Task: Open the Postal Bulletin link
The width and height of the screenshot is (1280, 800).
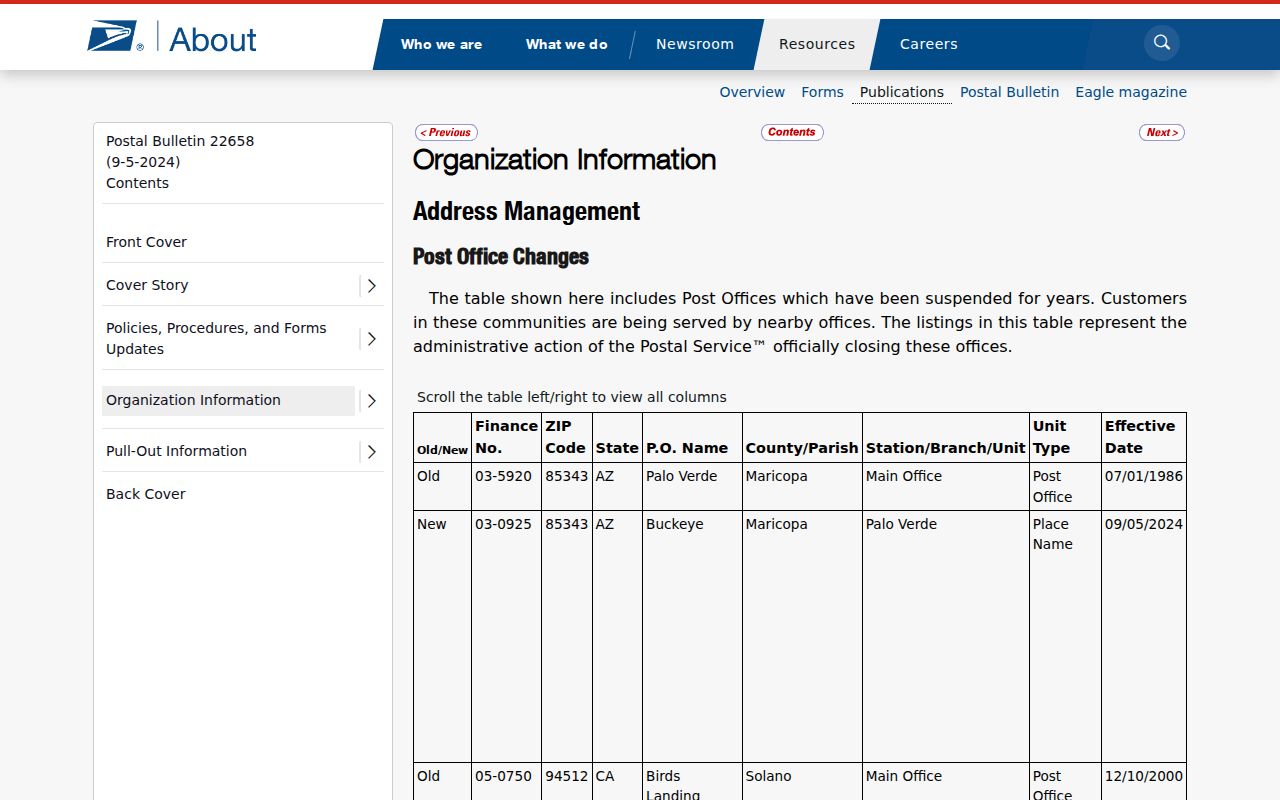Action: click(x=1009, y=92)
